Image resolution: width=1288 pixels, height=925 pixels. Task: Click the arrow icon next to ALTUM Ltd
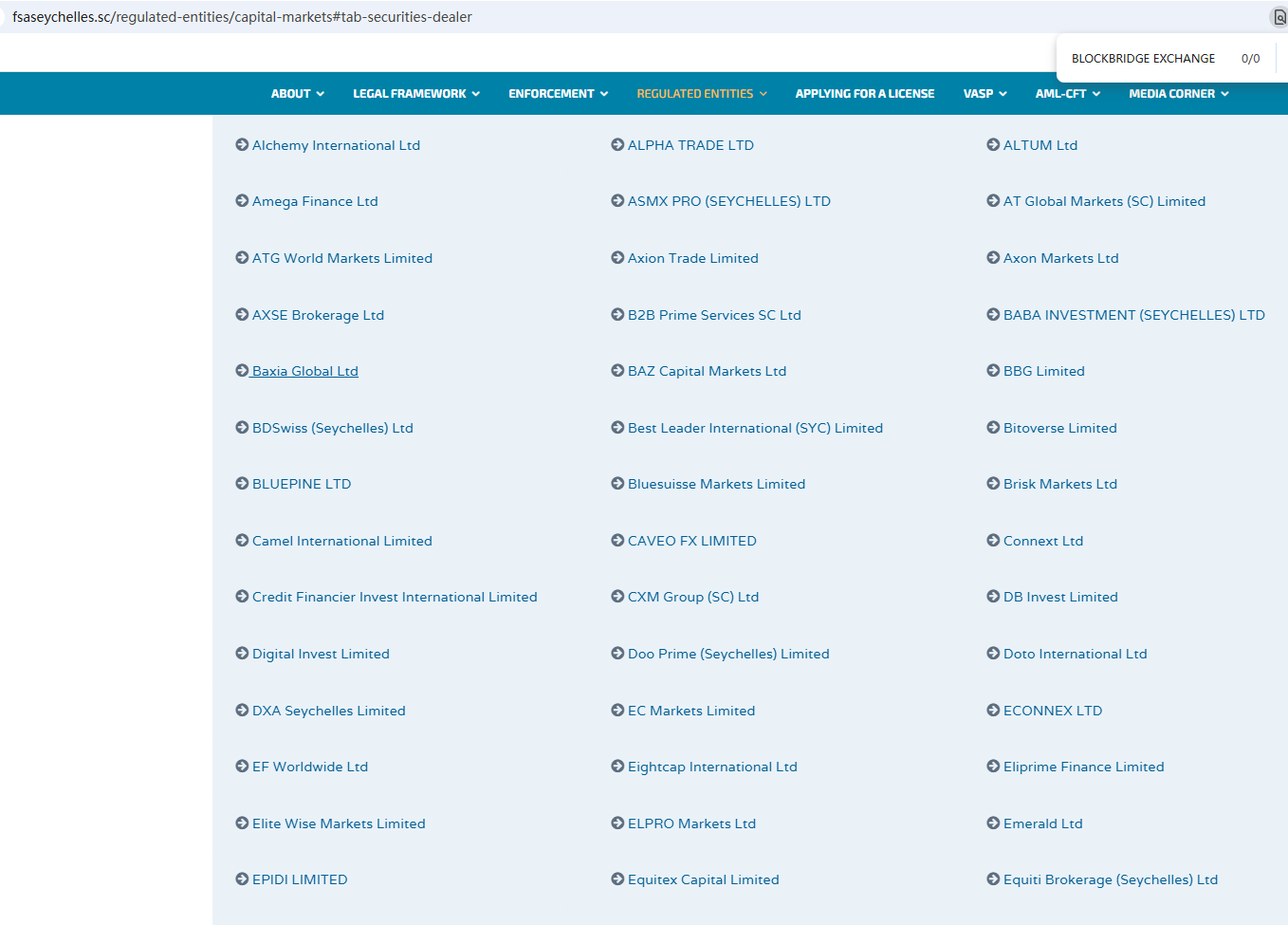[x=993, y=145]
